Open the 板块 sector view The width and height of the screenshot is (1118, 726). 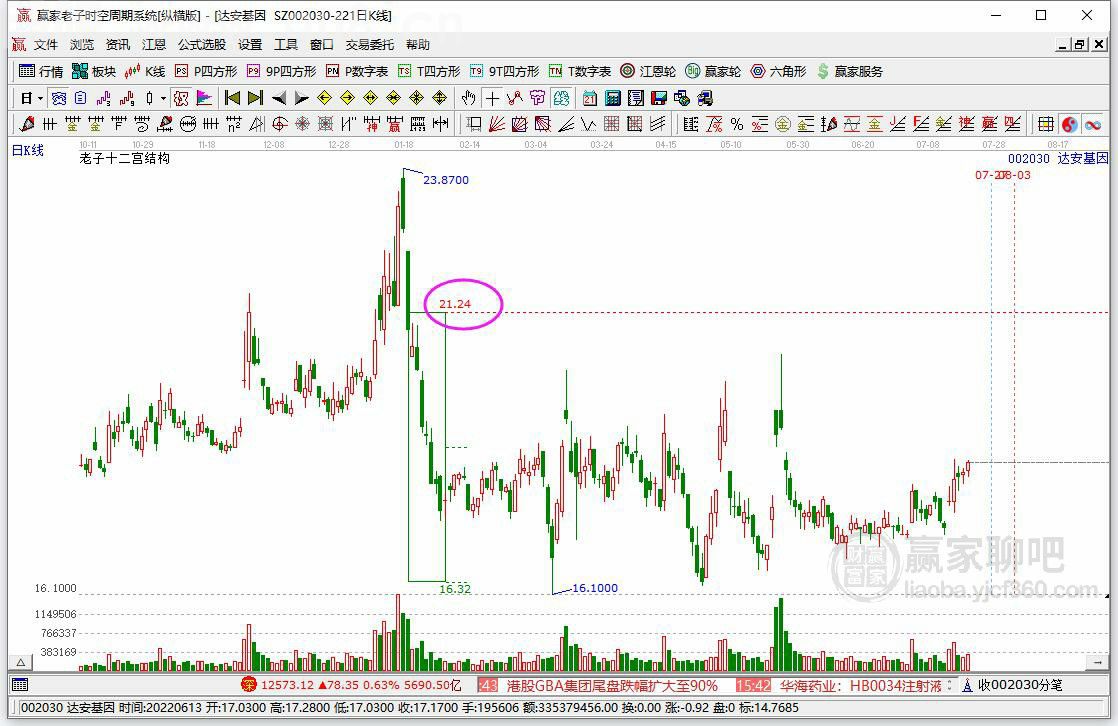click(x=94, y=71)
